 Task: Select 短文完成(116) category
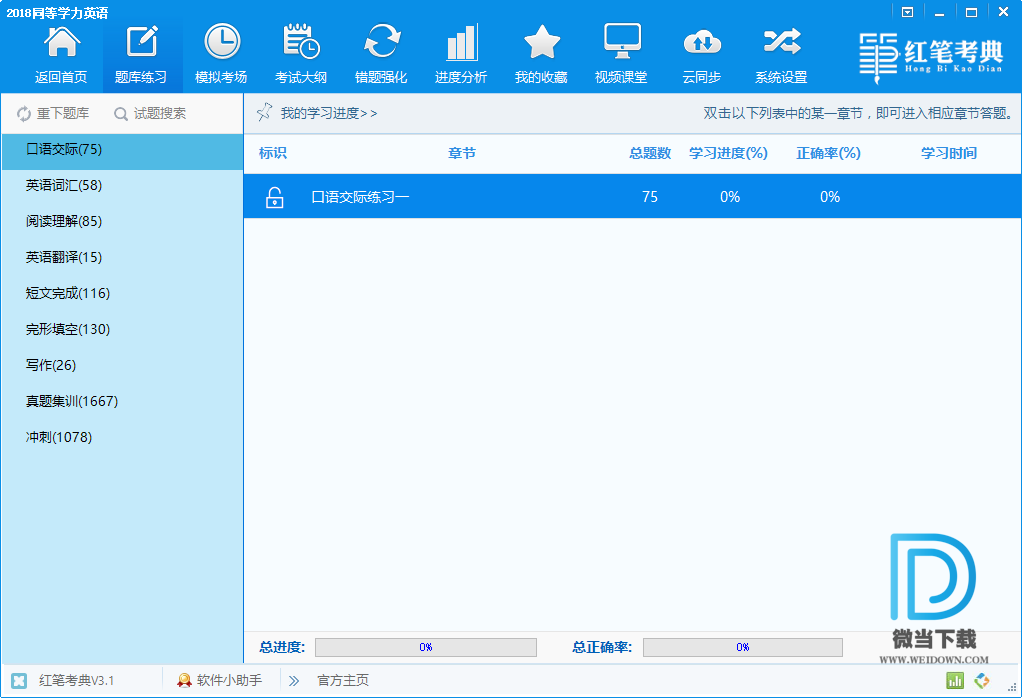point(123,293)
